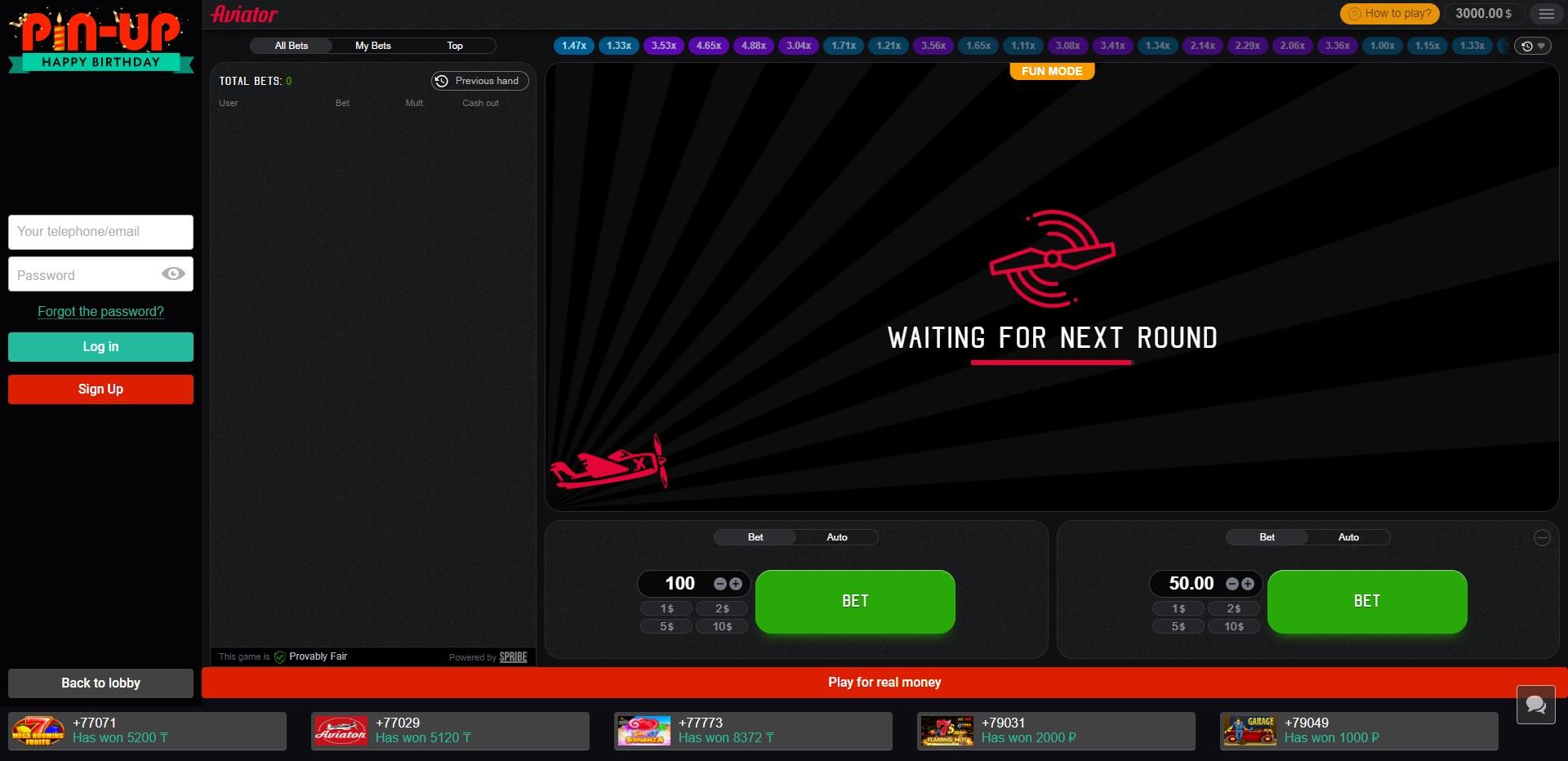Open Aviator winner thumbnail +77029
Image resolution: width=1568 pixels, height=761 pixels.
[341, 731]
